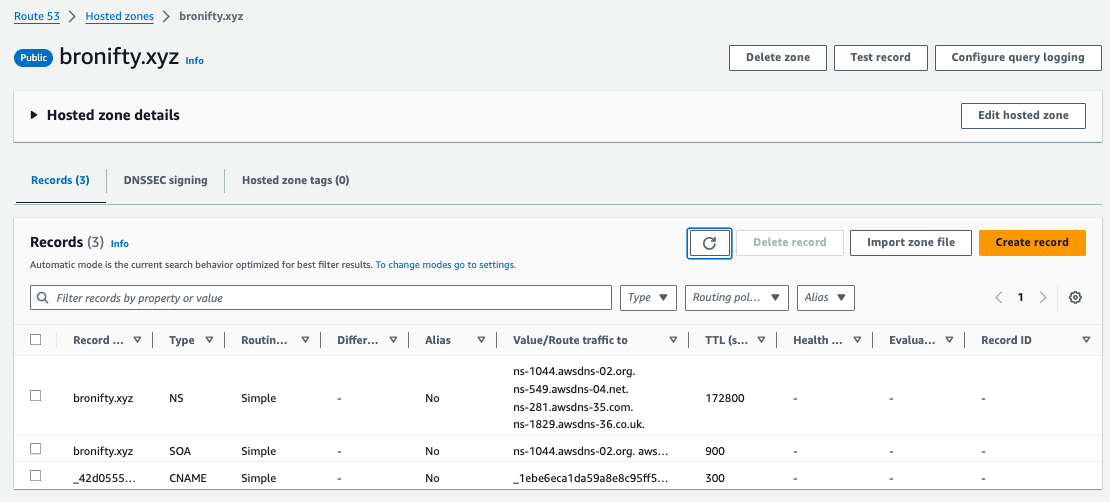This screenshot has width=1110, height=502.
Task: Click the refresh records icon button
Action: (709, 243)
